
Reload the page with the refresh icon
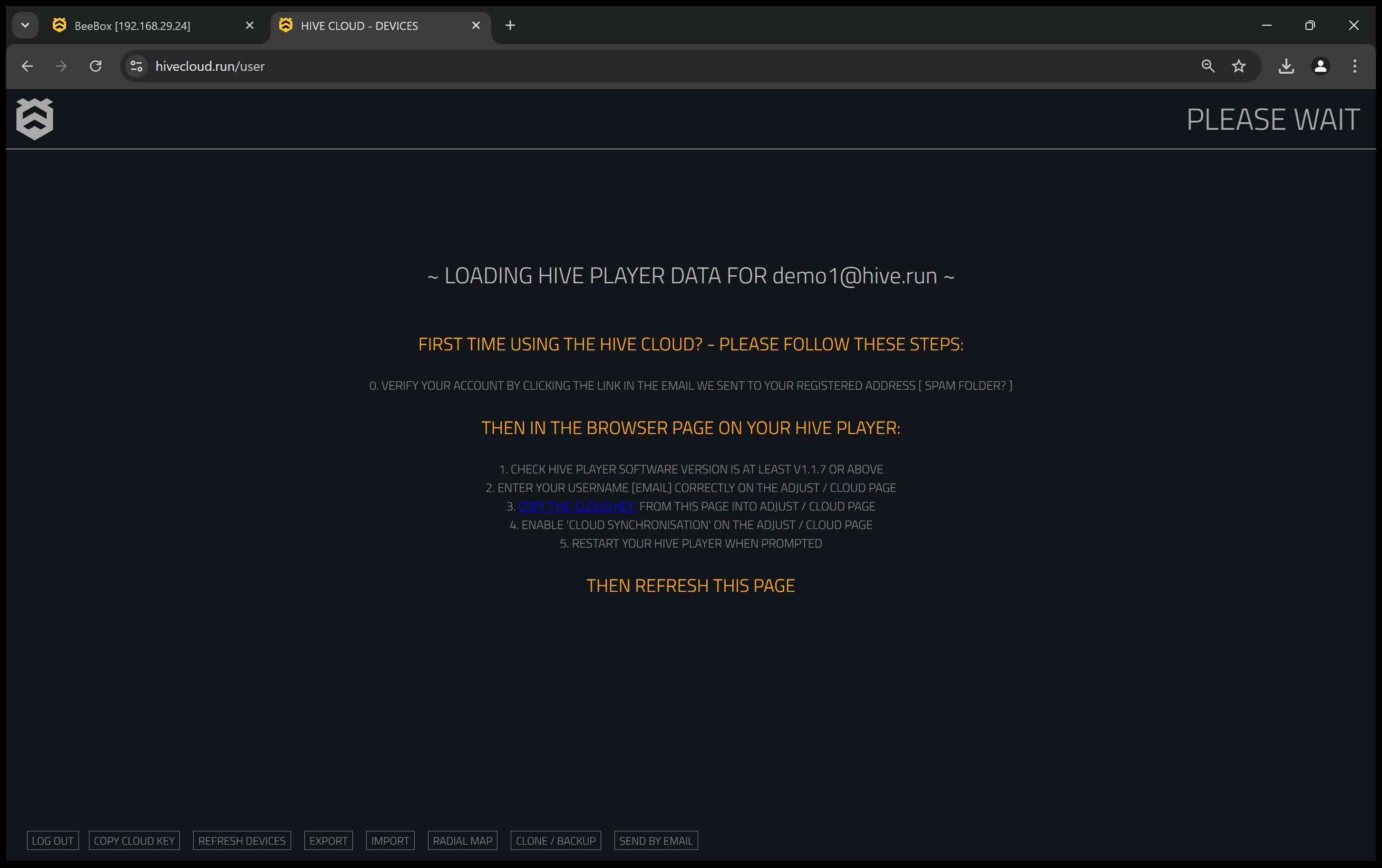pos(96,66)
